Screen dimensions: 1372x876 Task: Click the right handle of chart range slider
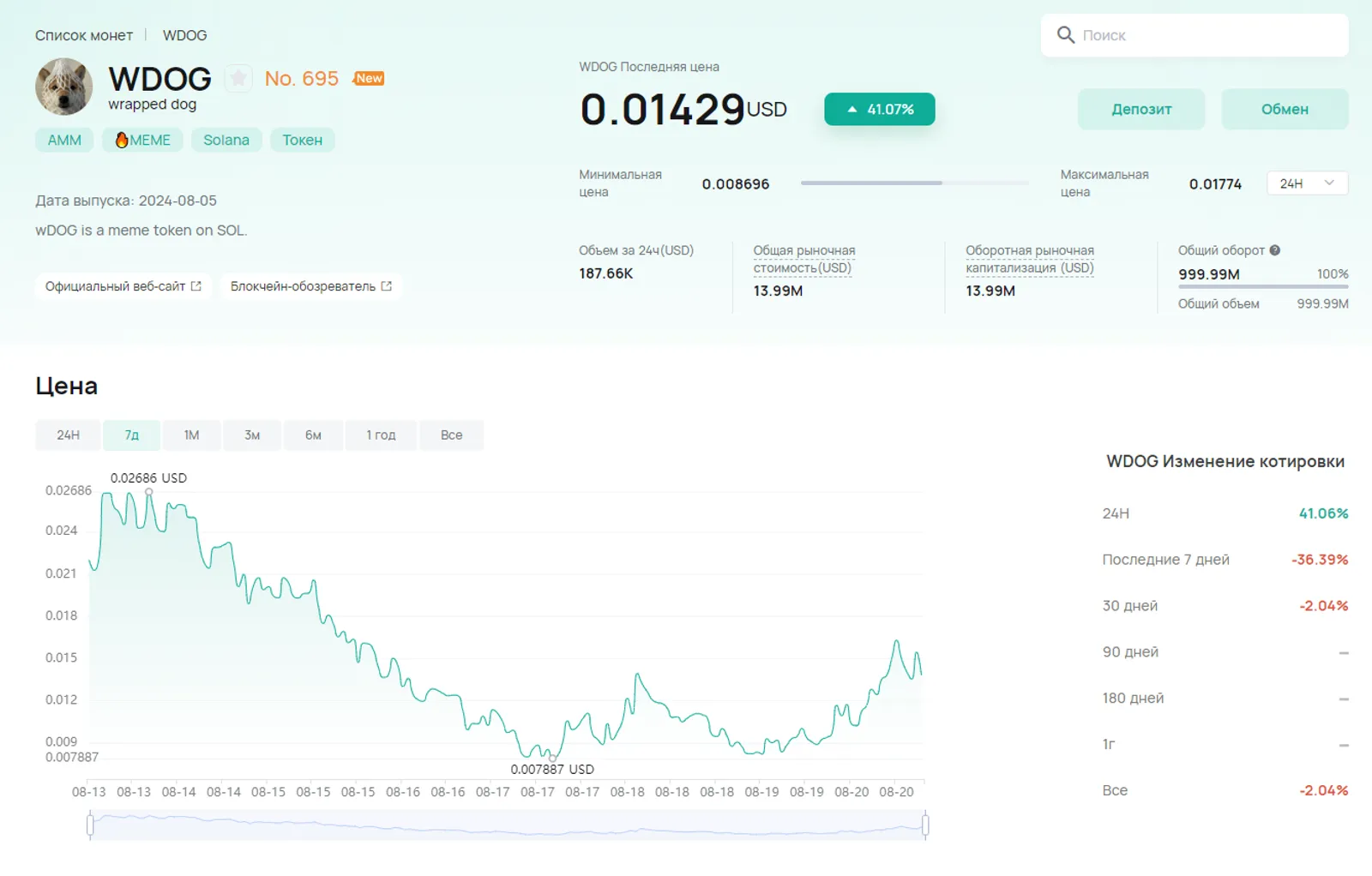coord(925,825)
